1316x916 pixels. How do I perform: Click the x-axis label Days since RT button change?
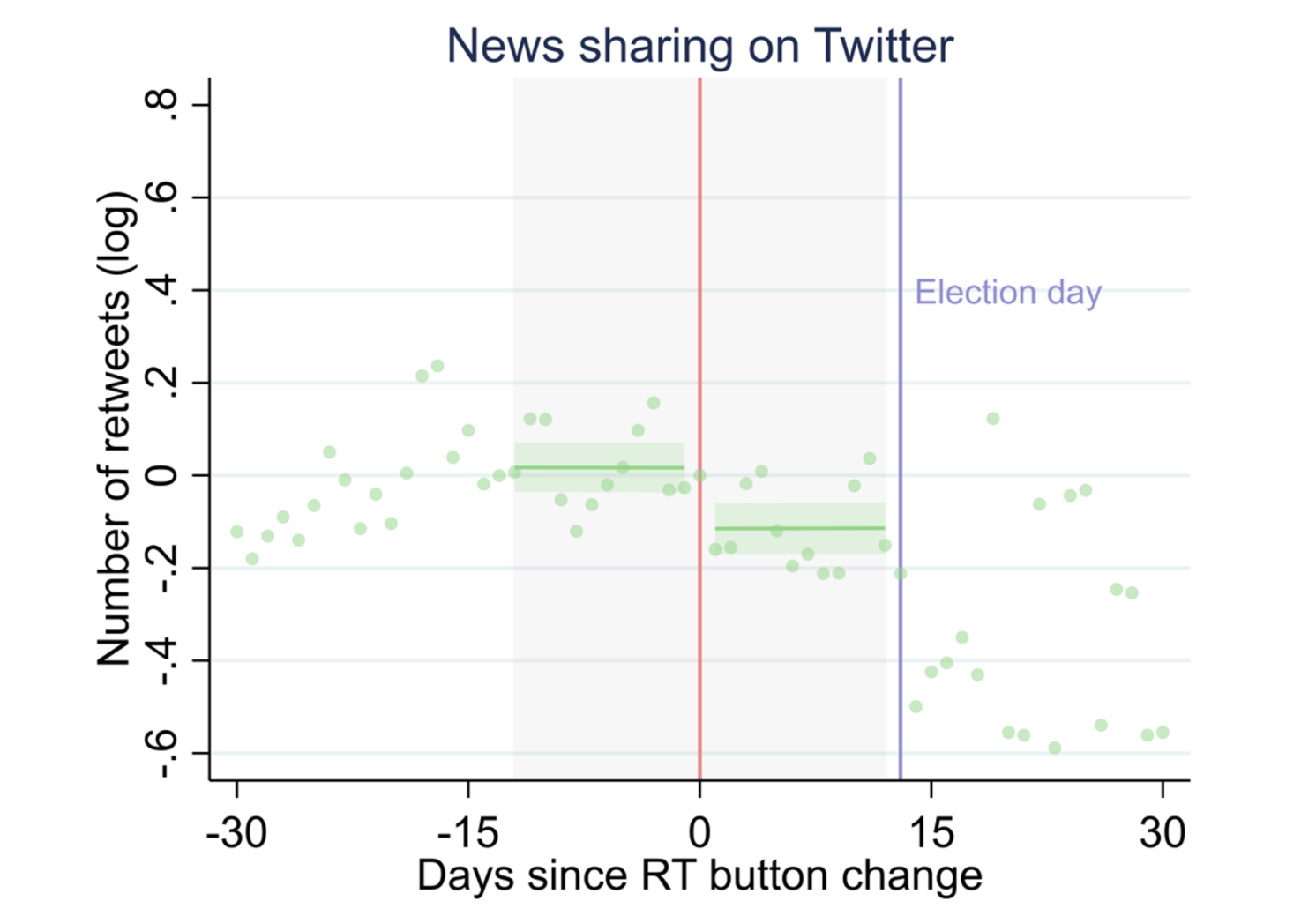pos(699,875)
